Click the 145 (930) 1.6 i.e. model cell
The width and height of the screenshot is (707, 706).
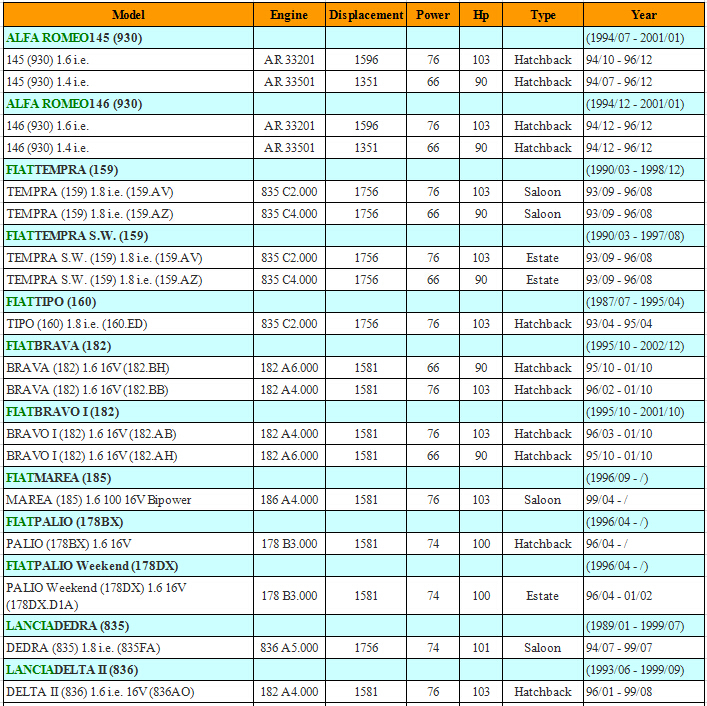click(x=128, y=60)
